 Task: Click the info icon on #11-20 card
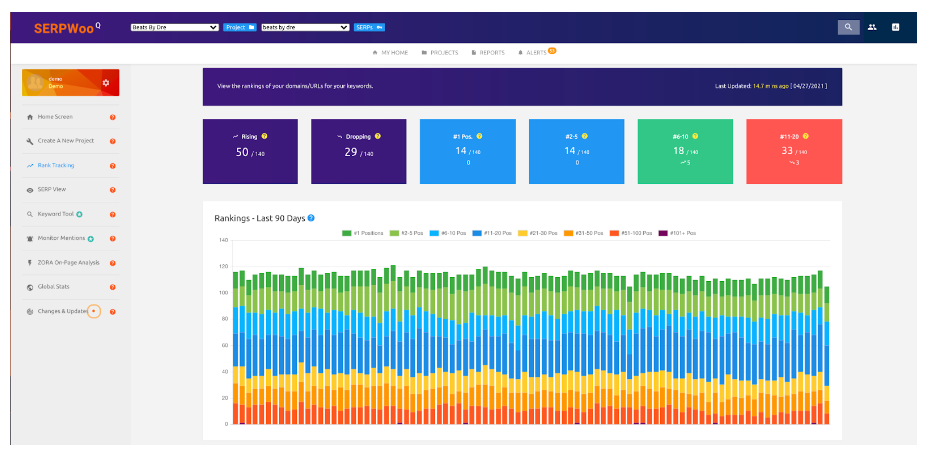tap(806, 135)
